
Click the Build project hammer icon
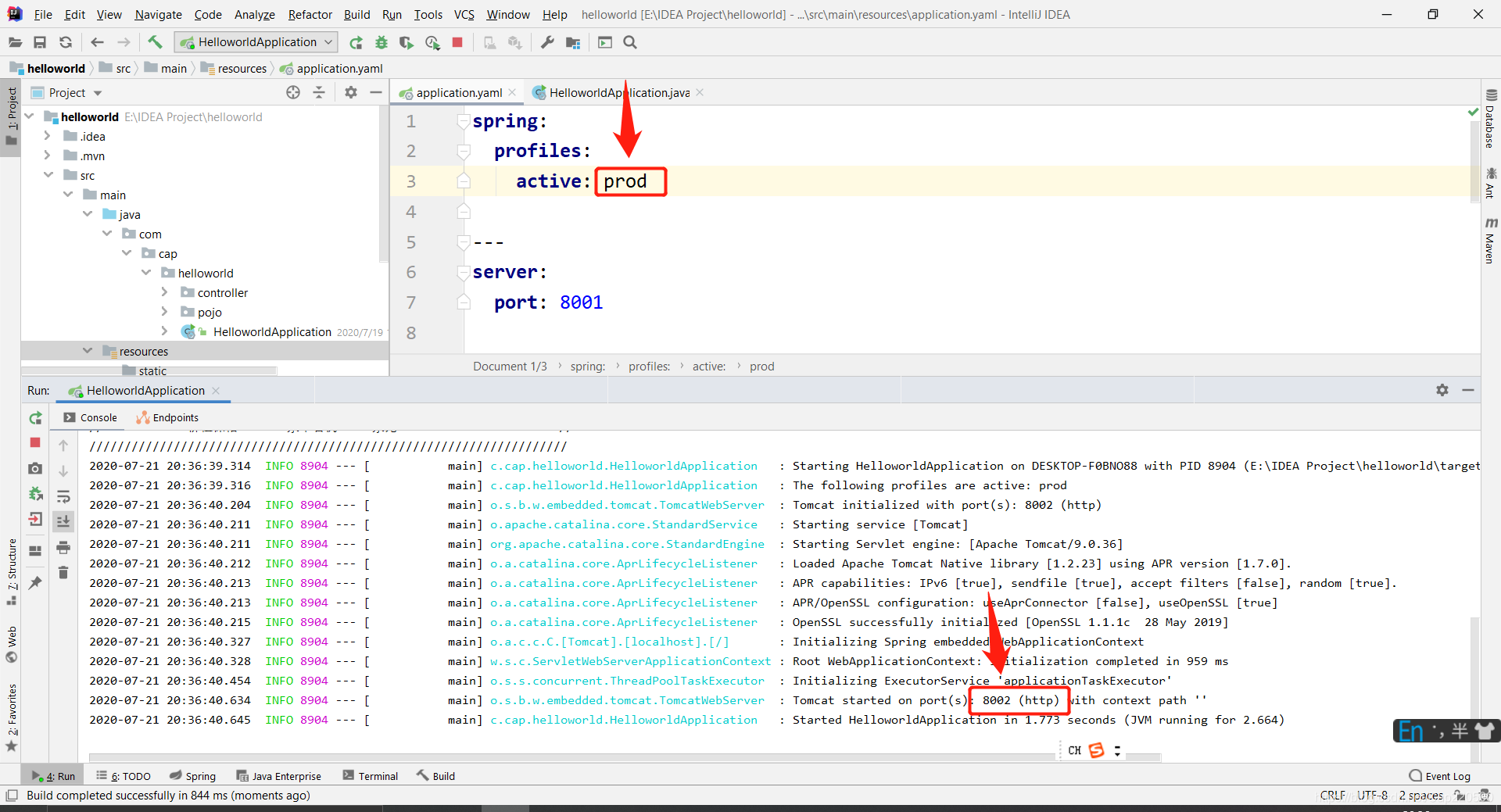pyautogui.click(x=155, y=42)
